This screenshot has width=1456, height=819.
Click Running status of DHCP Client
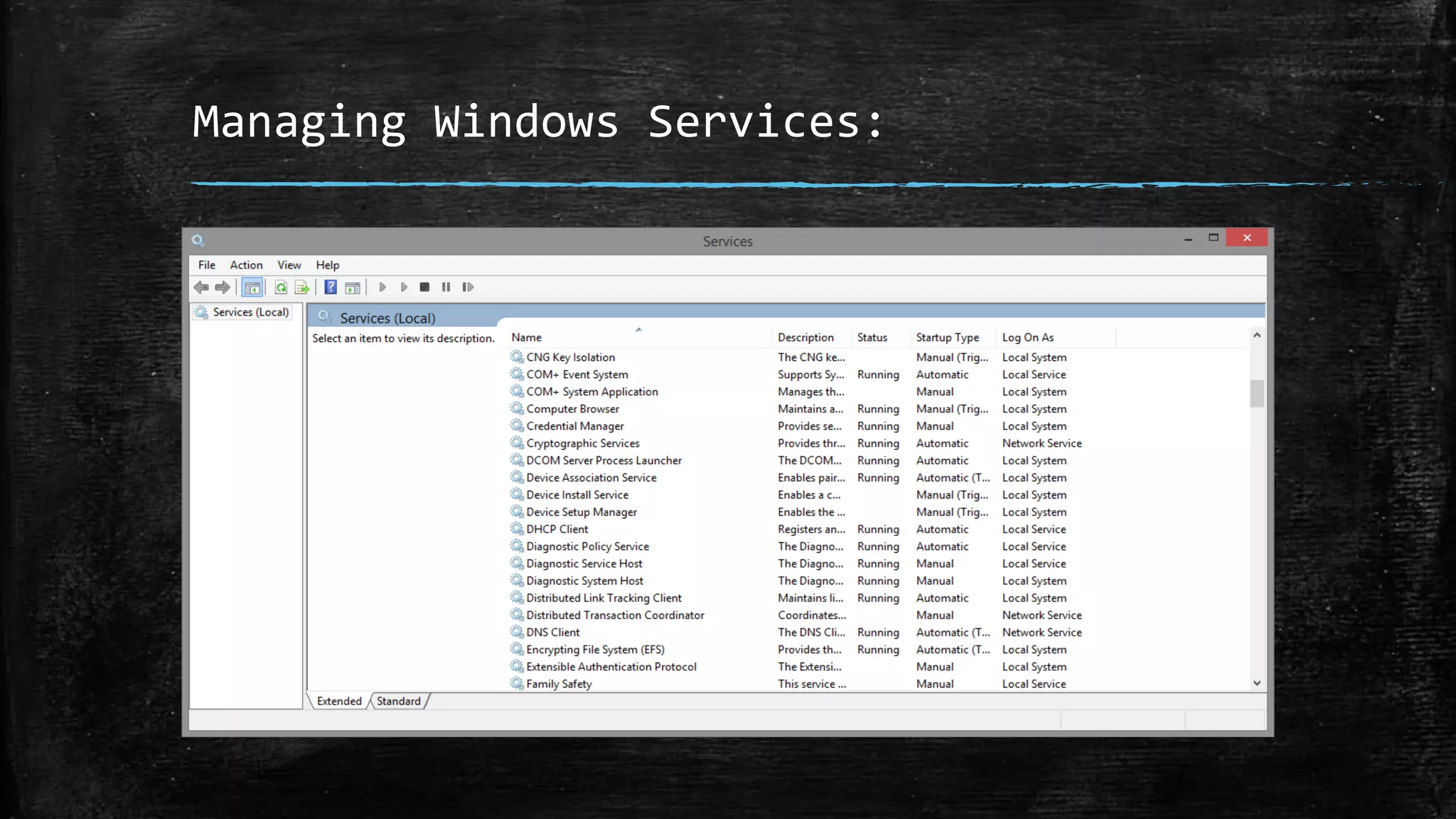pos(878,529)
